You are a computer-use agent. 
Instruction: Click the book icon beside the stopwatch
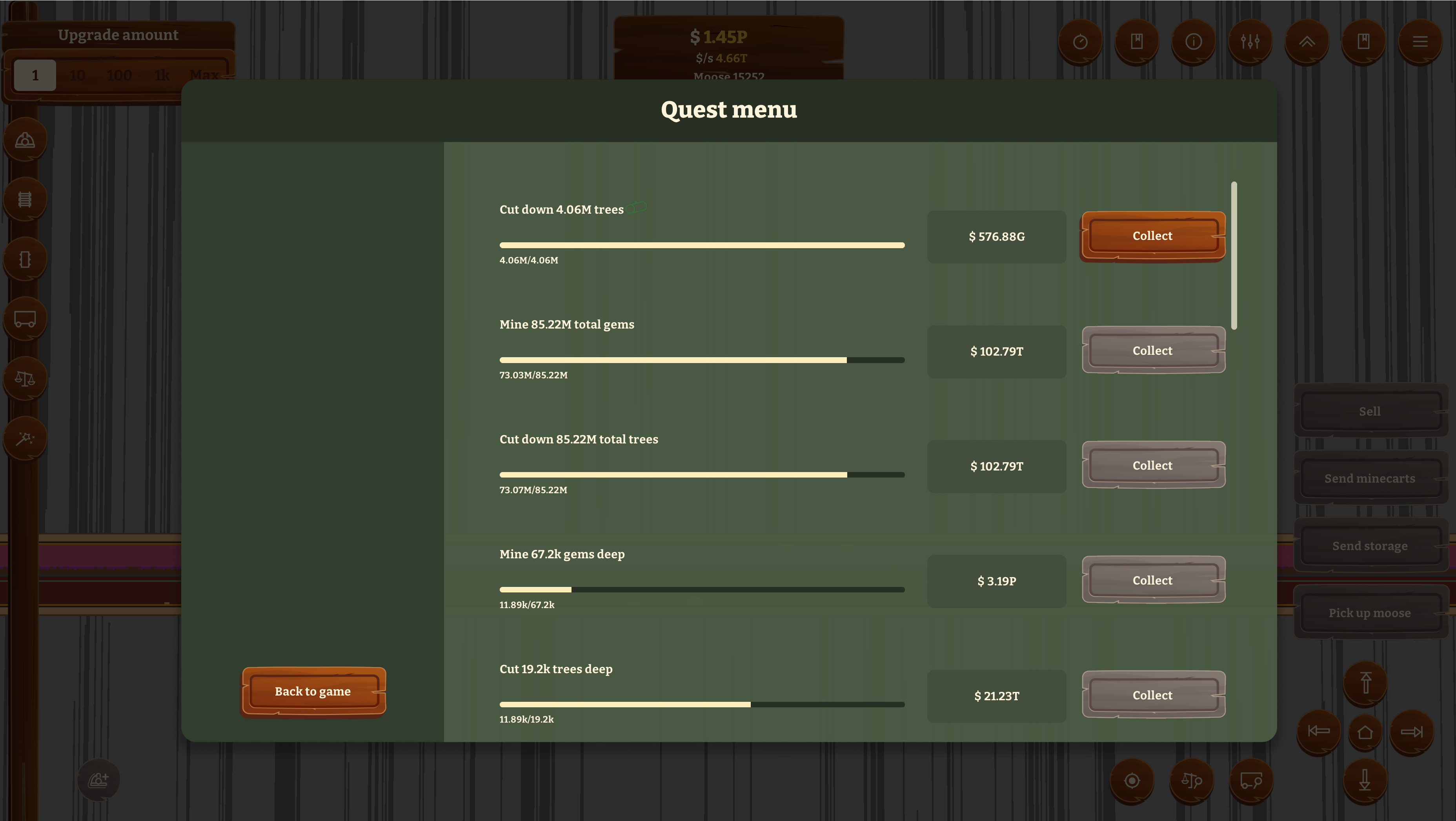coord(1137,42)
